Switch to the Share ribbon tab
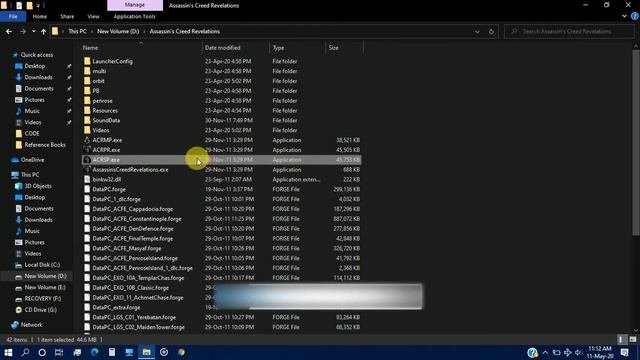The image size is (640, 360). pos(67,16)
